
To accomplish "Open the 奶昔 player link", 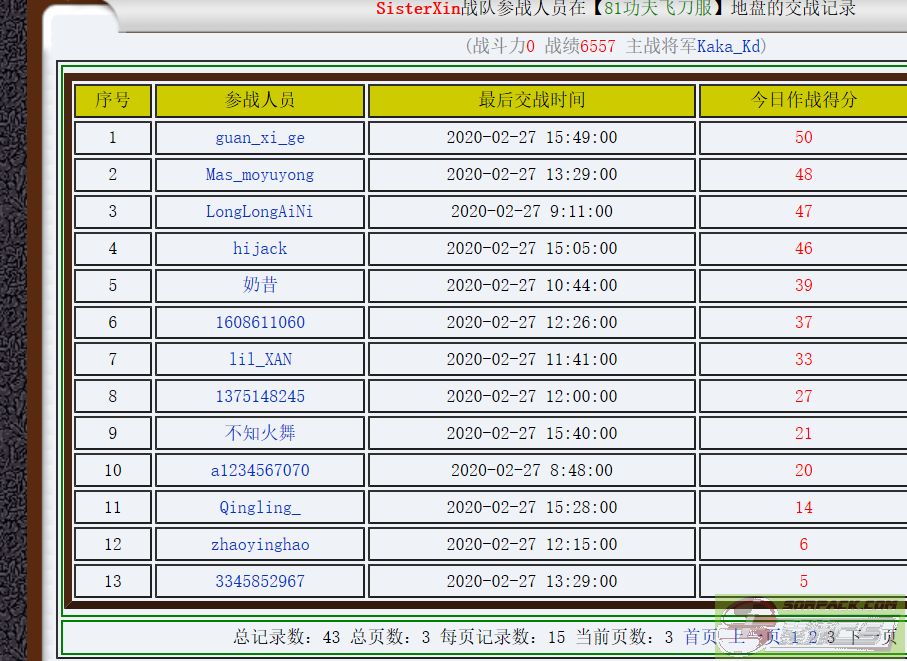I will [260, 286].
